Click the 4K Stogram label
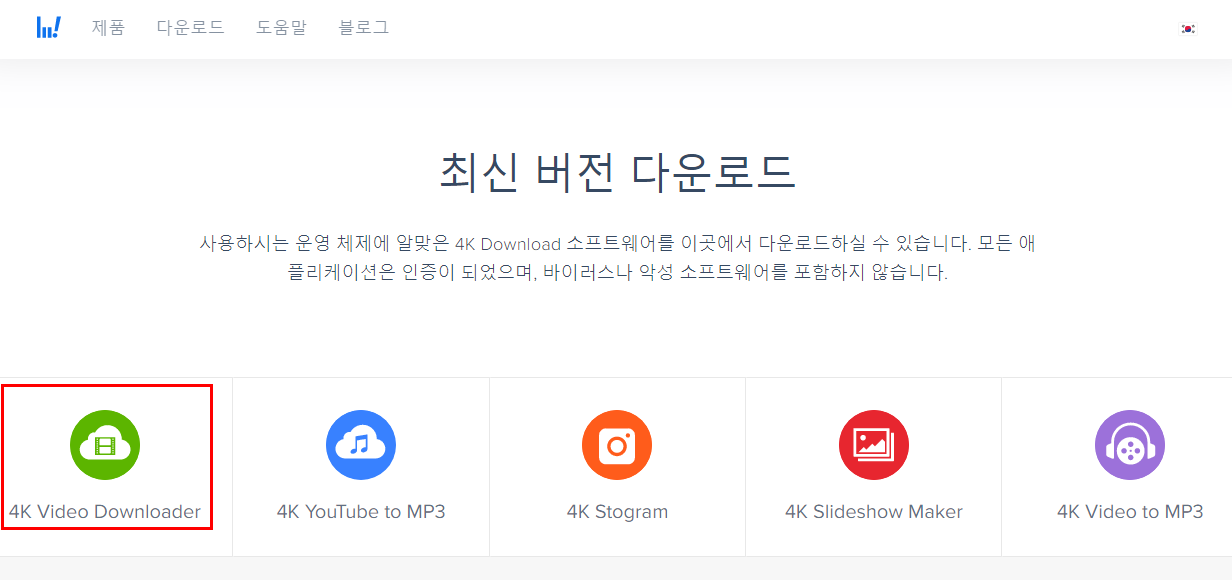Screen dimensions: 1232x580 (617, 512)
